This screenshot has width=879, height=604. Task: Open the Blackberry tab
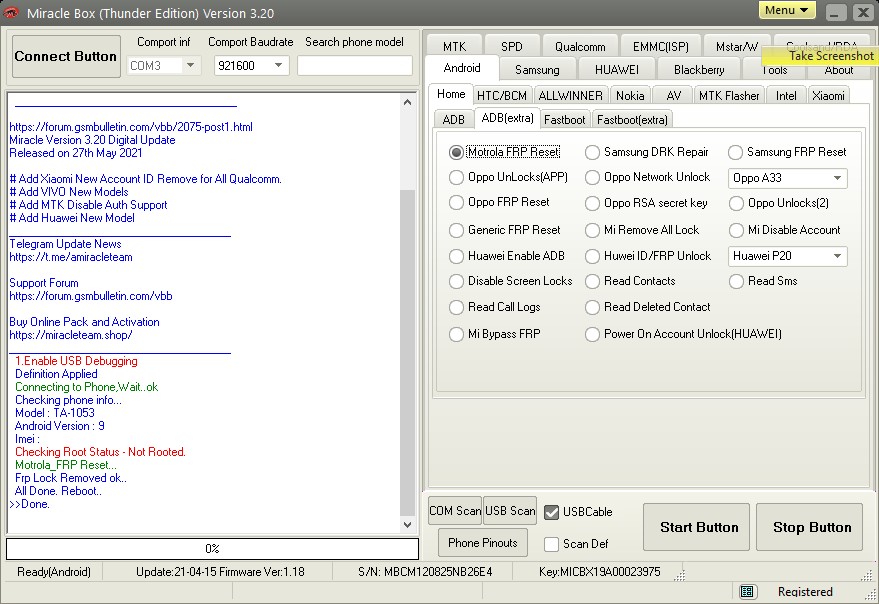pyautogui.click(x=699, y=70)
